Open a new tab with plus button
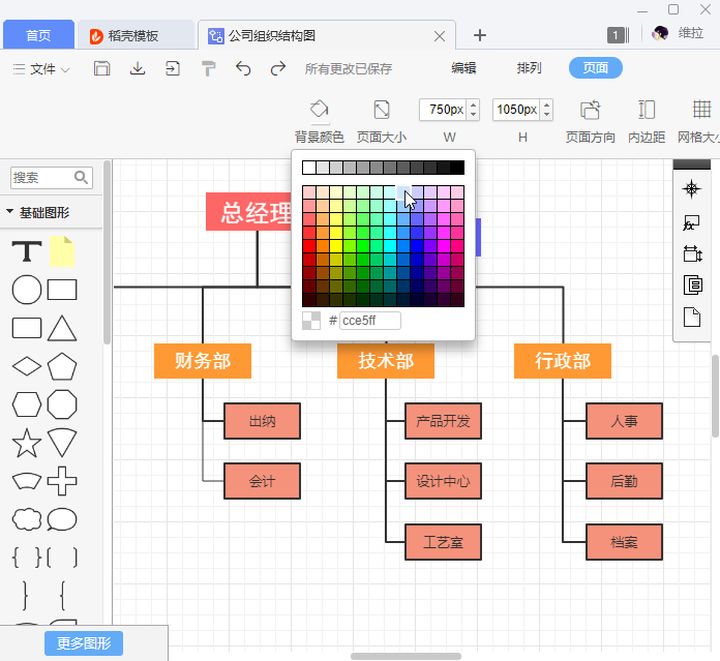Viewport: 720px width, 661px height. pos(479,35)
